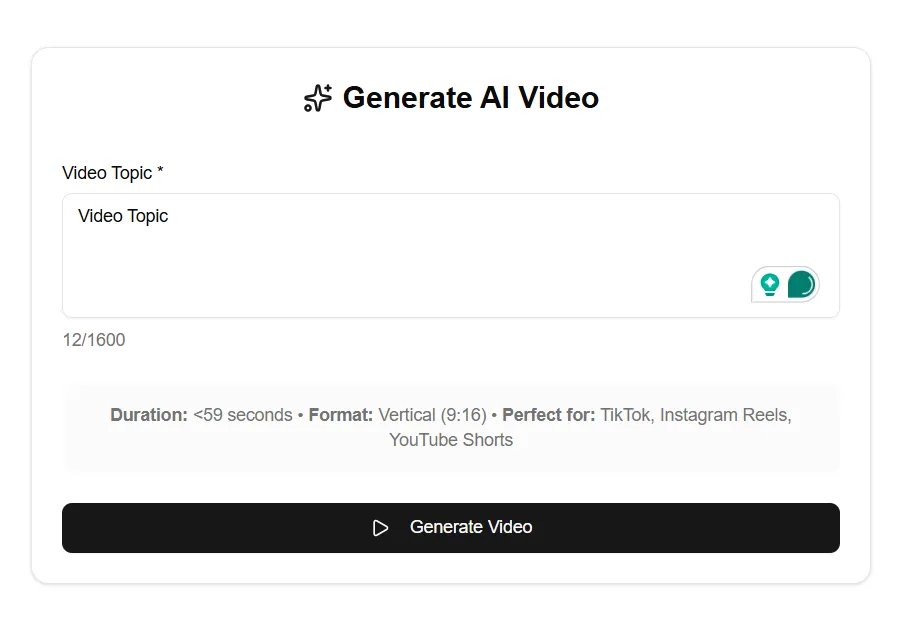
Task: Click the 12/1600 character counter
Action: pyautogui.click(x=93, y=340)
